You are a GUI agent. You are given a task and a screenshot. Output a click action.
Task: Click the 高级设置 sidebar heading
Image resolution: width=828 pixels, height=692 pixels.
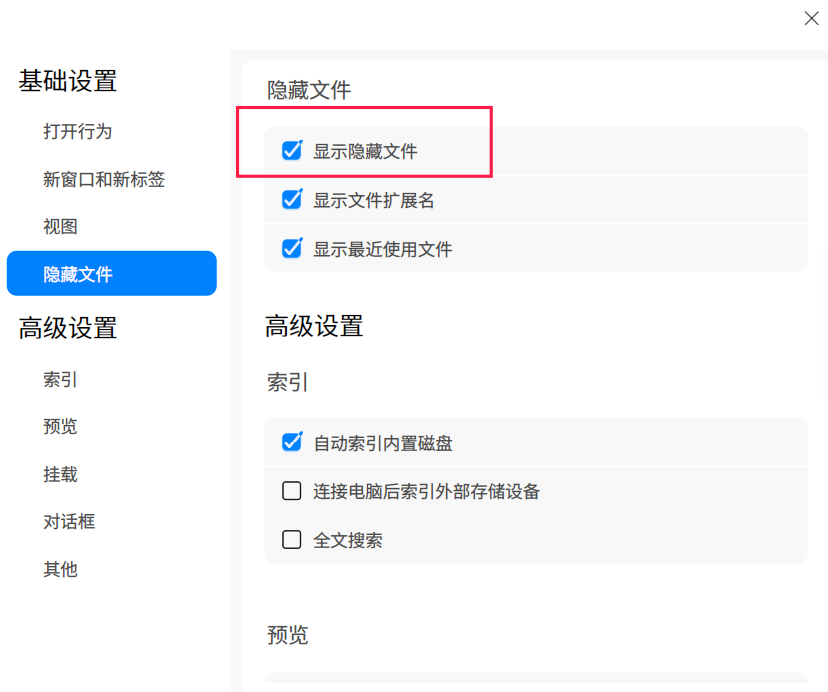68,328
